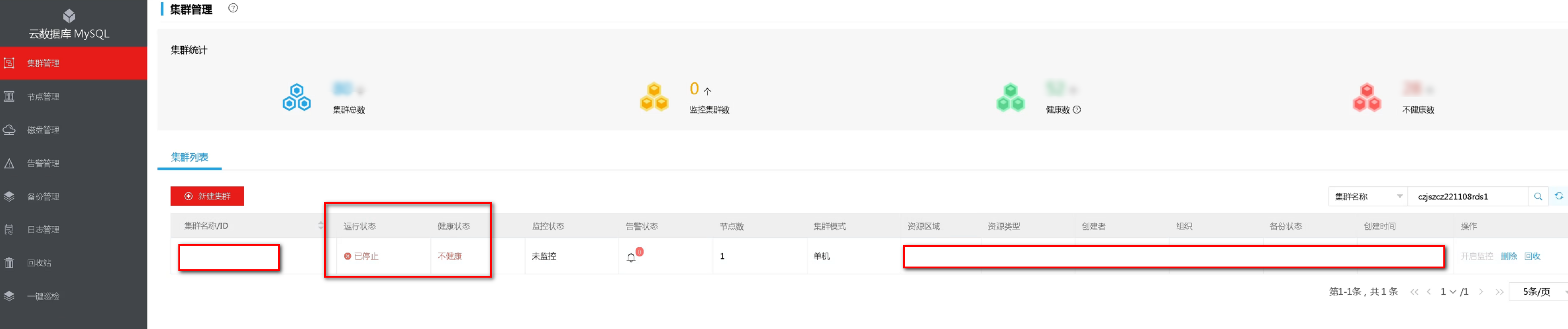
Task: Click the search magnifier icon
Action: point(1537,196)
